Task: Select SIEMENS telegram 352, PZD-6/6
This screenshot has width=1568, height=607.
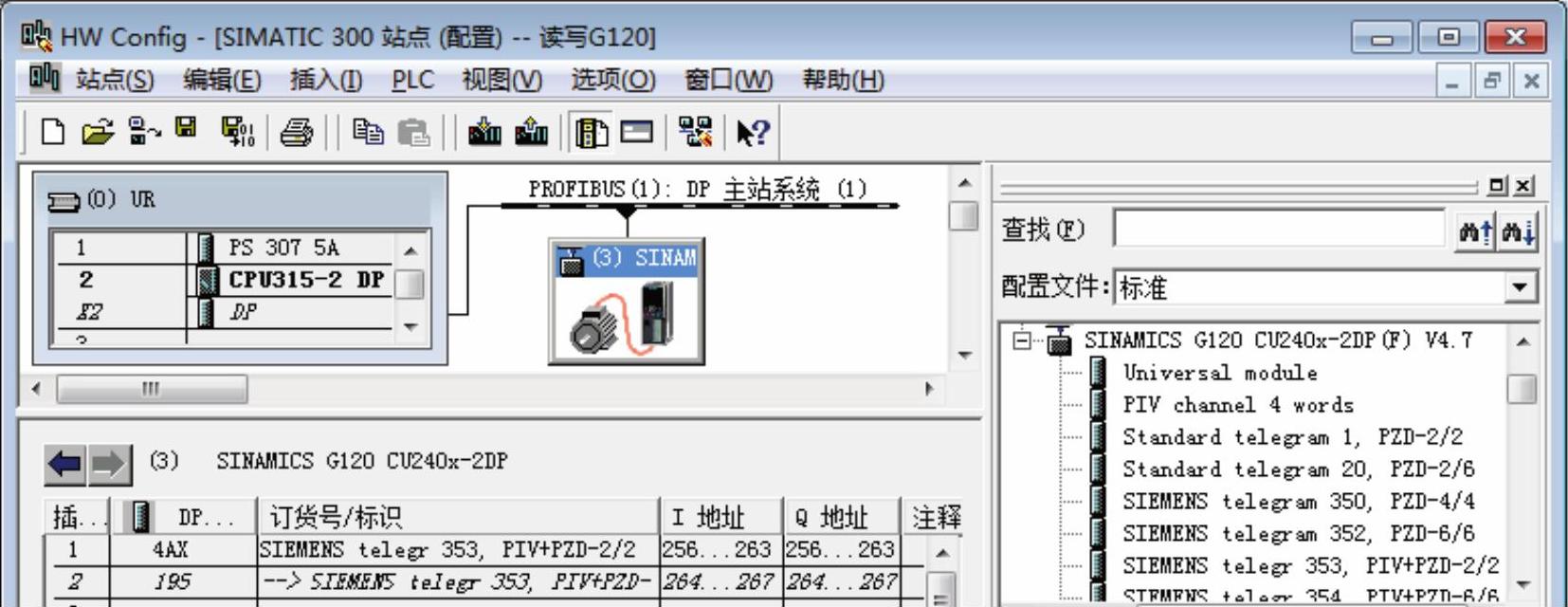Action: tap(1298, 534)
